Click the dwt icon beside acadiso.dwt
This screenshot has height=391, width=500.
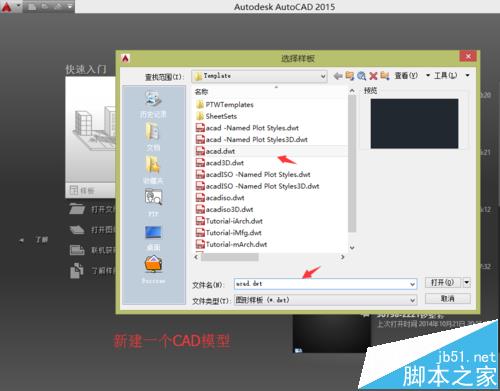(x=200, y=198)
